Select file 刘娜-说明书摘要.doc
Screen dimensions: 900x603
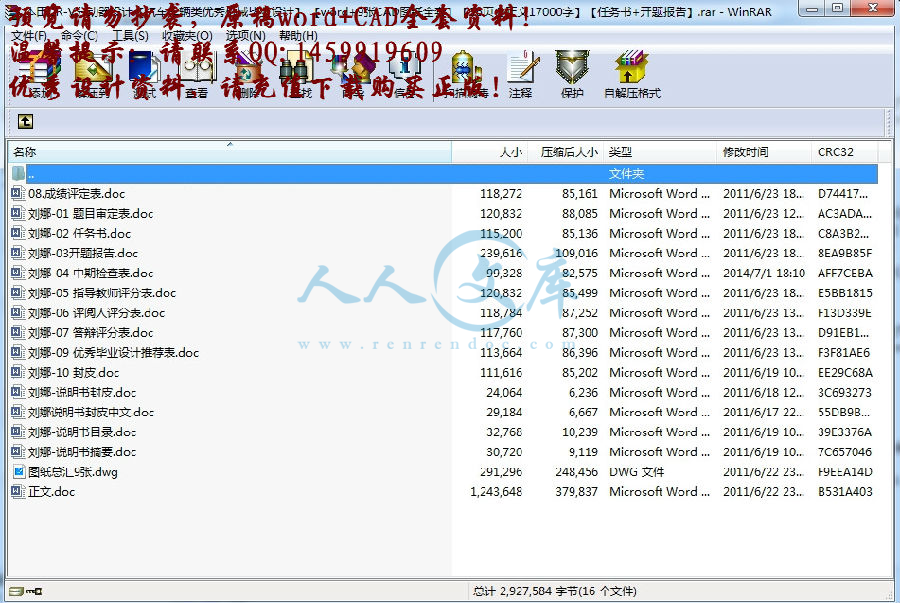pos(443,452)
